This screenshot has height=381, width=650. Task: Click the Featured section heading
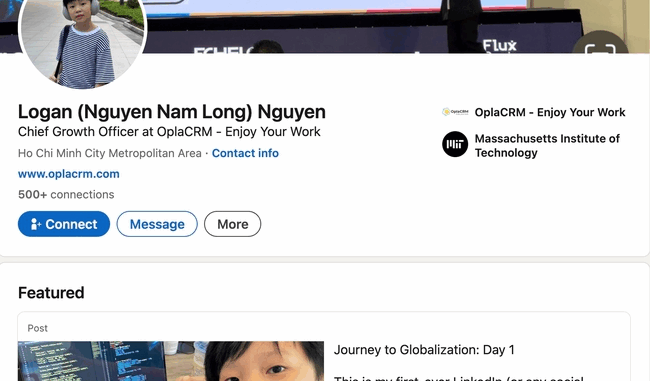click(51, 293)
